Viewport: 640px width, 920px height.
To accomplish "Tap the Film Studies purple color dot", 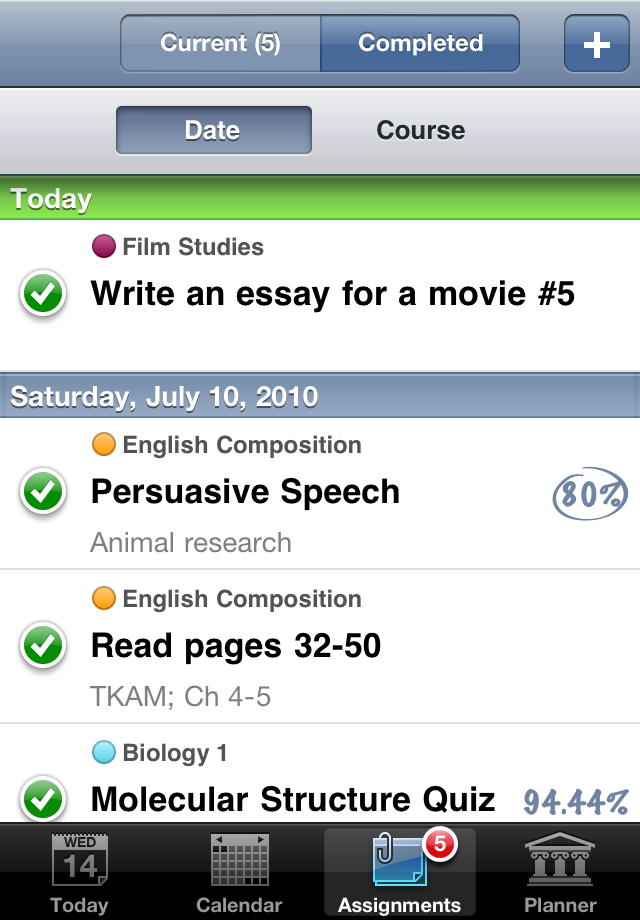I will point(103,247).
